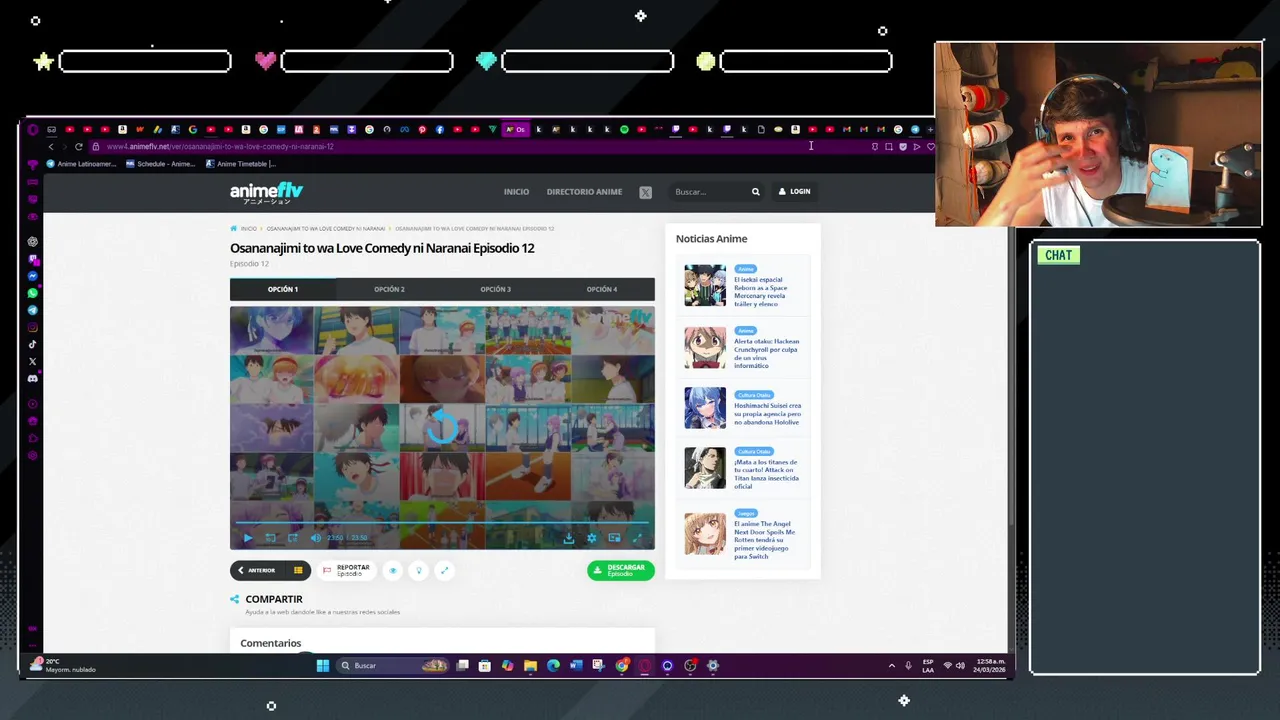Click DESCARGAR Episodio green button

621,570
